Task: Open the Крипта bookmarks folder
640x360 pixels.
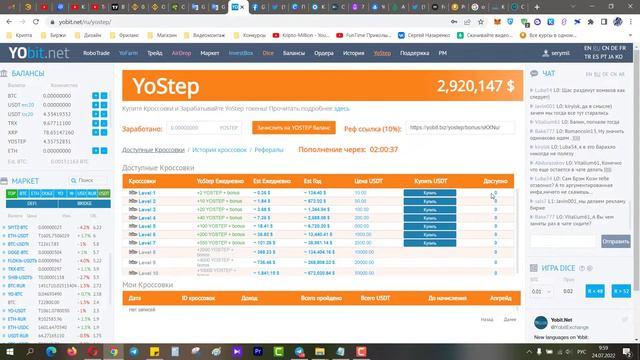Action: (20, 36)
